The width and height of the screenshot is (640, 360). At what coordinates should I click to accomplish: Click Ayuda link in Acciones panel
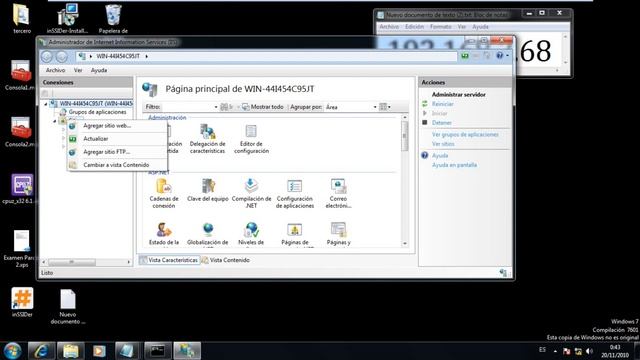(x=440, y=156)
